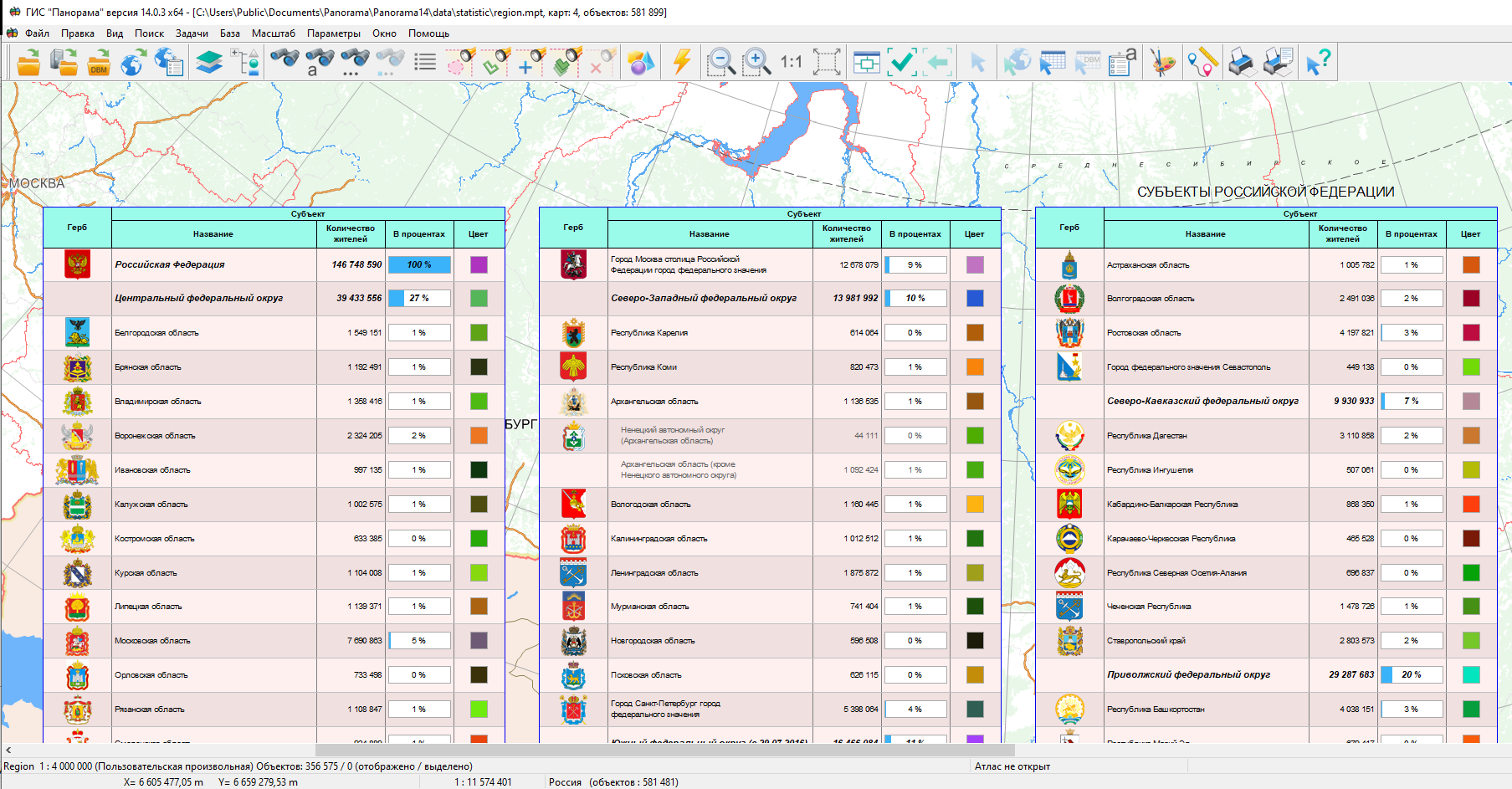
Task: Select the ruler measurement route tool
Action: click(x=1202, y=63)
